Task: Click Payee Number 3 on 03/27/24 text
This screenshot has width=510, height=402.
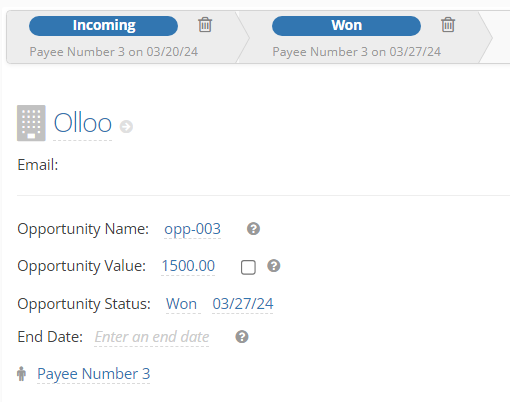Action: tap(357, 52)
